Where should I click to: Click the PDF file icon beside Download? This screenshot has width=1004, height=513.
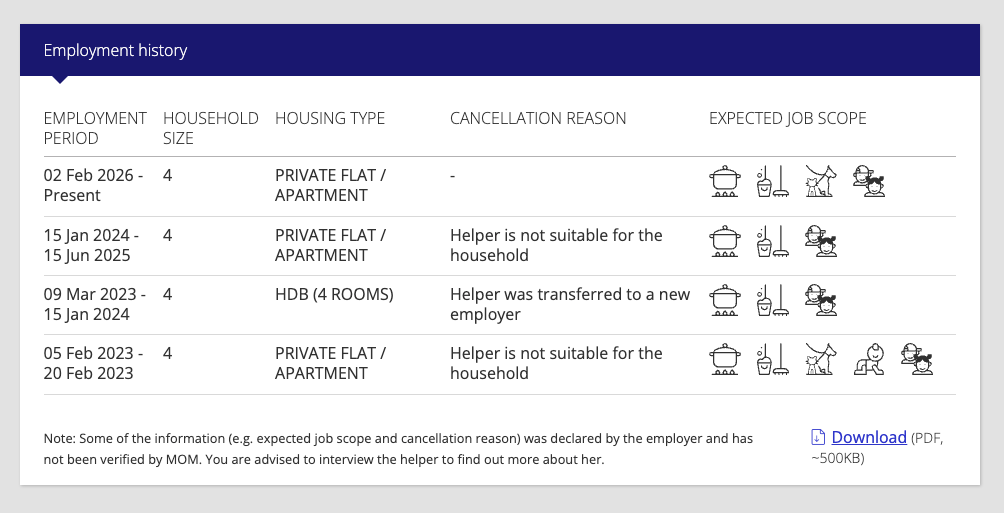coord(818,437)
